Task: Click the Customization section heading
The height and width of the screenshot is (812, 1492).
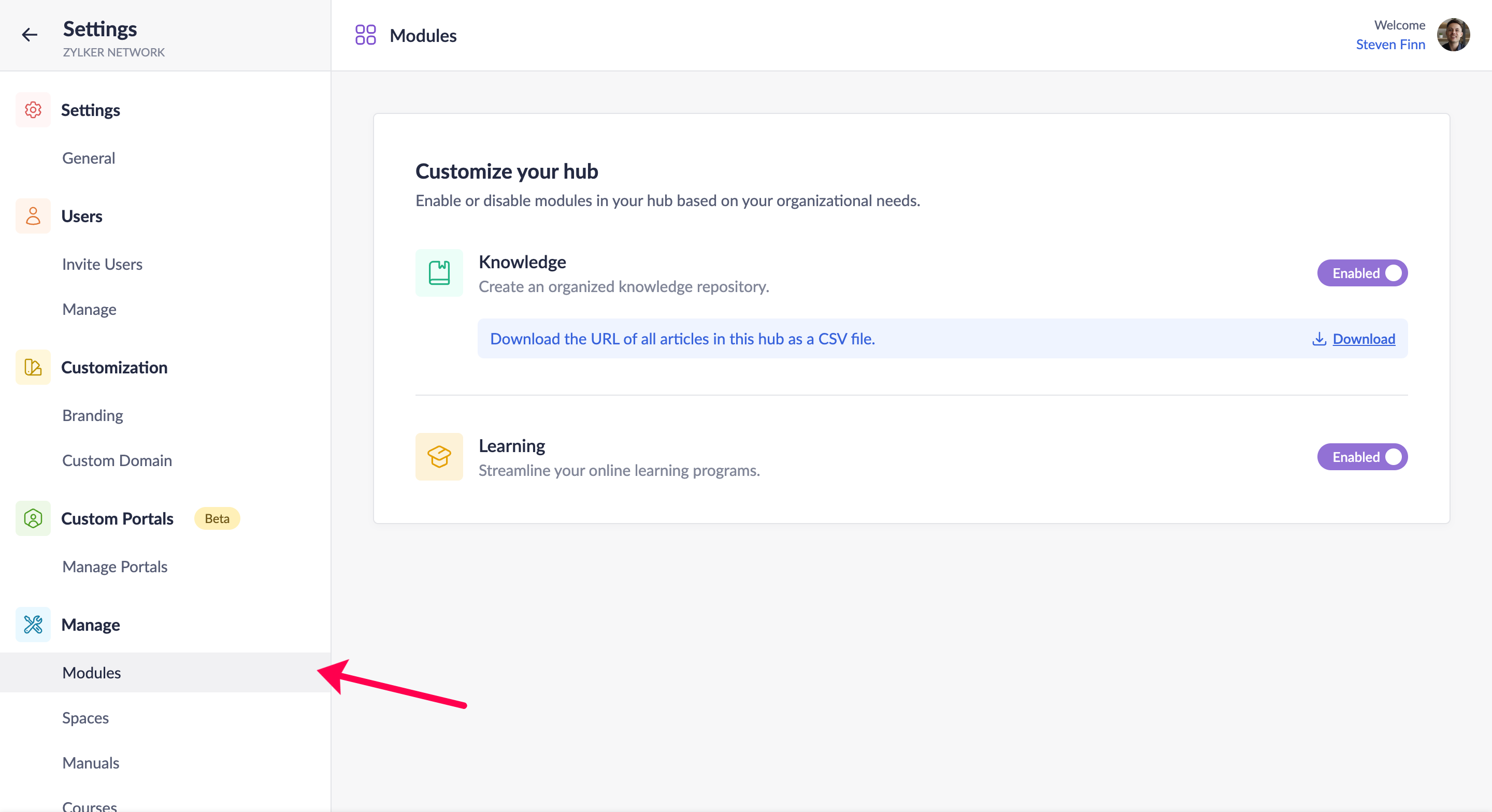Action: coord(114,367)
